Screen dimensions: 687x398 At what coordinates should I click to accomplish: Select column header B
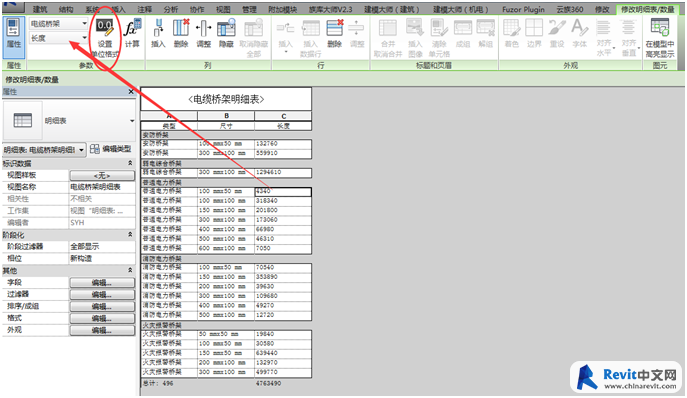tap(226, 116)
